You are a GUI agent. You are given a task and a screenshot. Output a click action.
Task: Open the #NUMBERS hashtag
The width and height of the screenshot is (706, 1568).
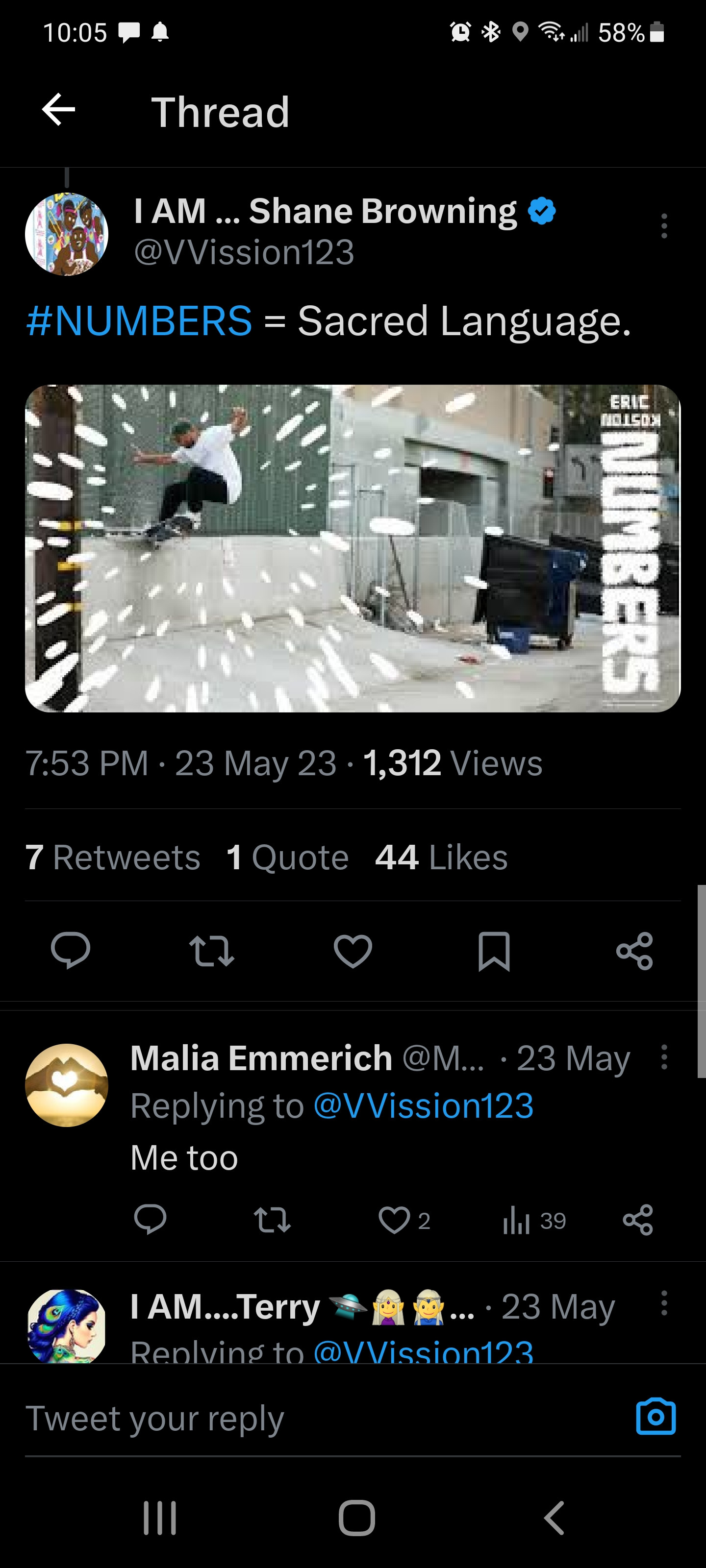139,321
